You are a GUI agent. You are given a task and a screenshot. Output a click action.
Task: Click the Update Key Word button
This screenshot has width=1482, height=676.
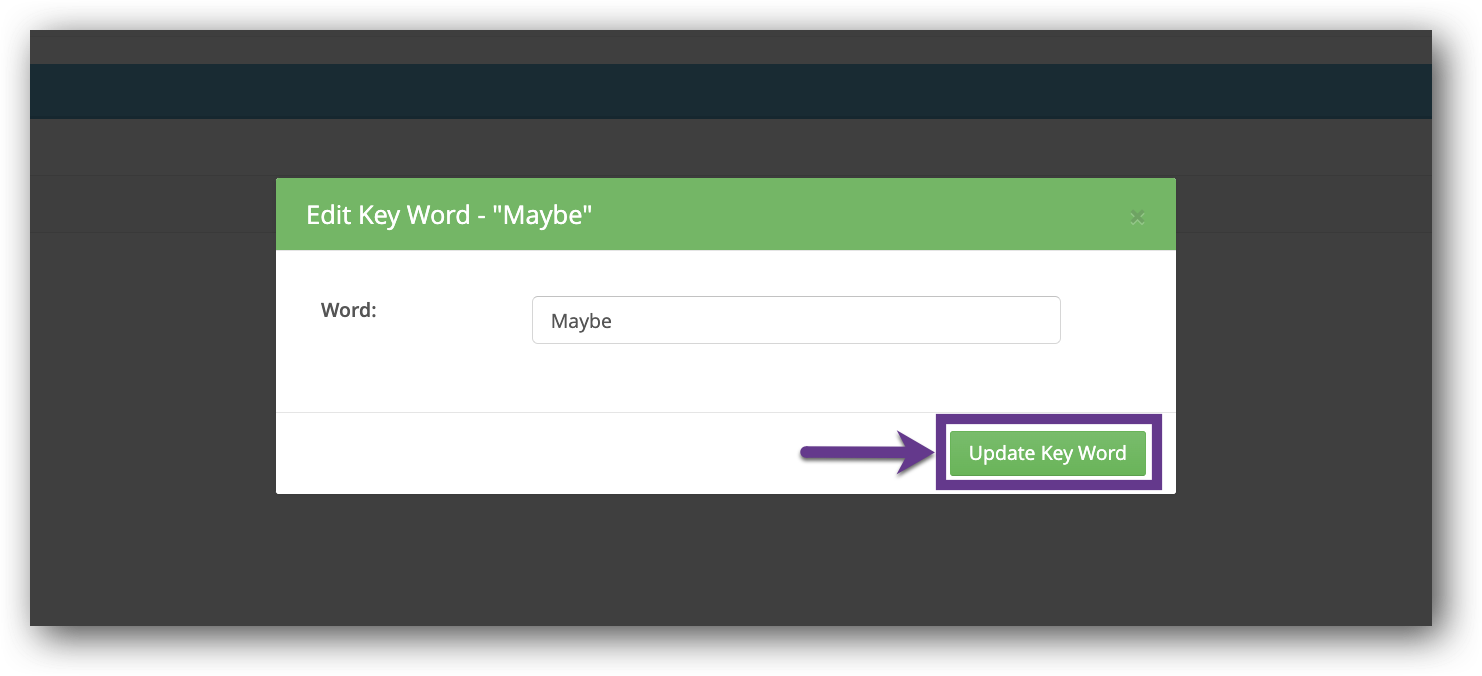tap(1047, 453)
